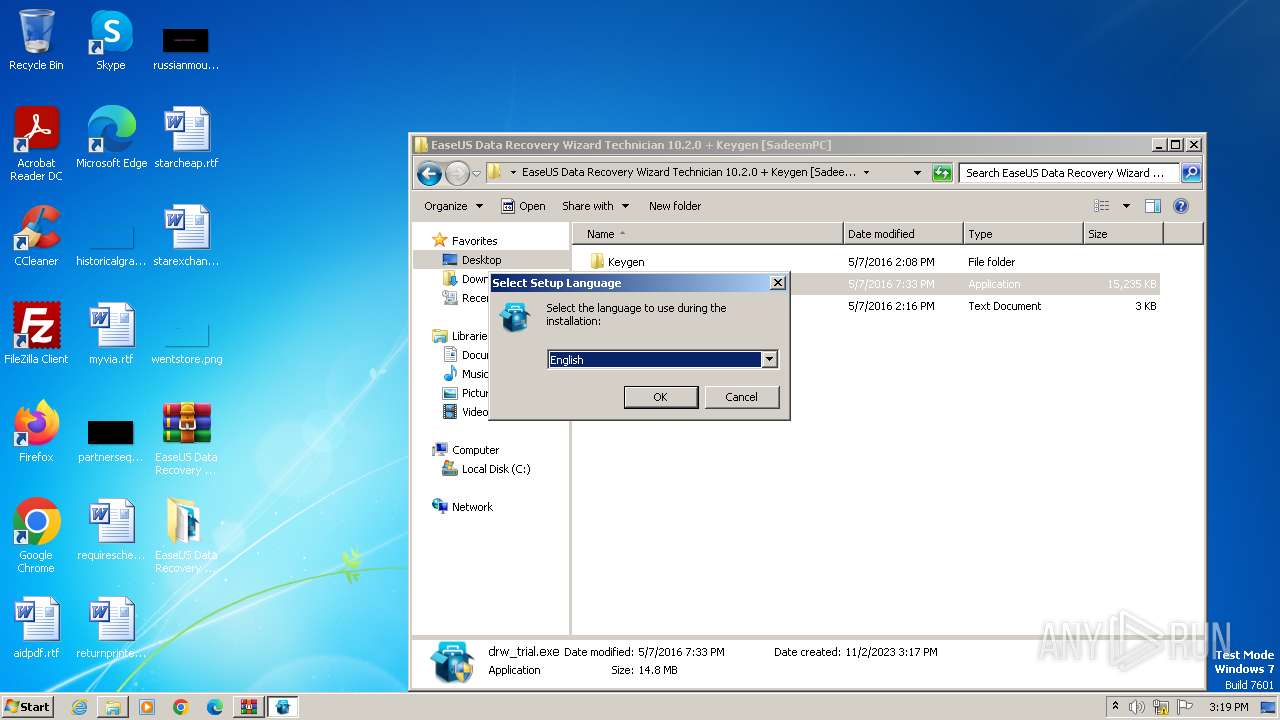Viewport: 1280px width, 720px height.
Task: Confirm language with OK button
Action: 660,397
